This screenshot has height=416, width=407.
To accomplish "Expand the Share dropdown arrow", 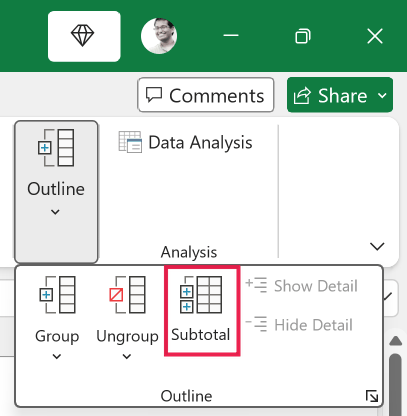I will pos(383,95).
